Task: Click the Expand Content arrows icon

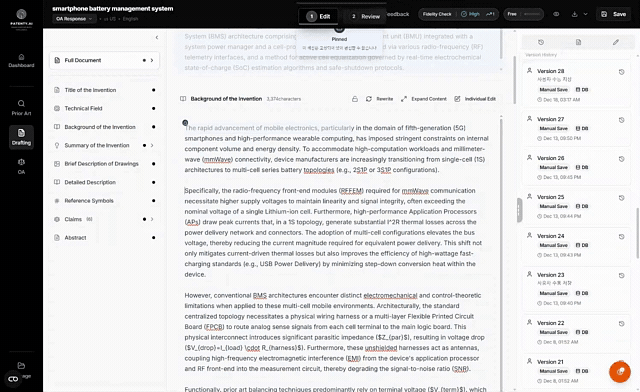Action: [404, 99]
